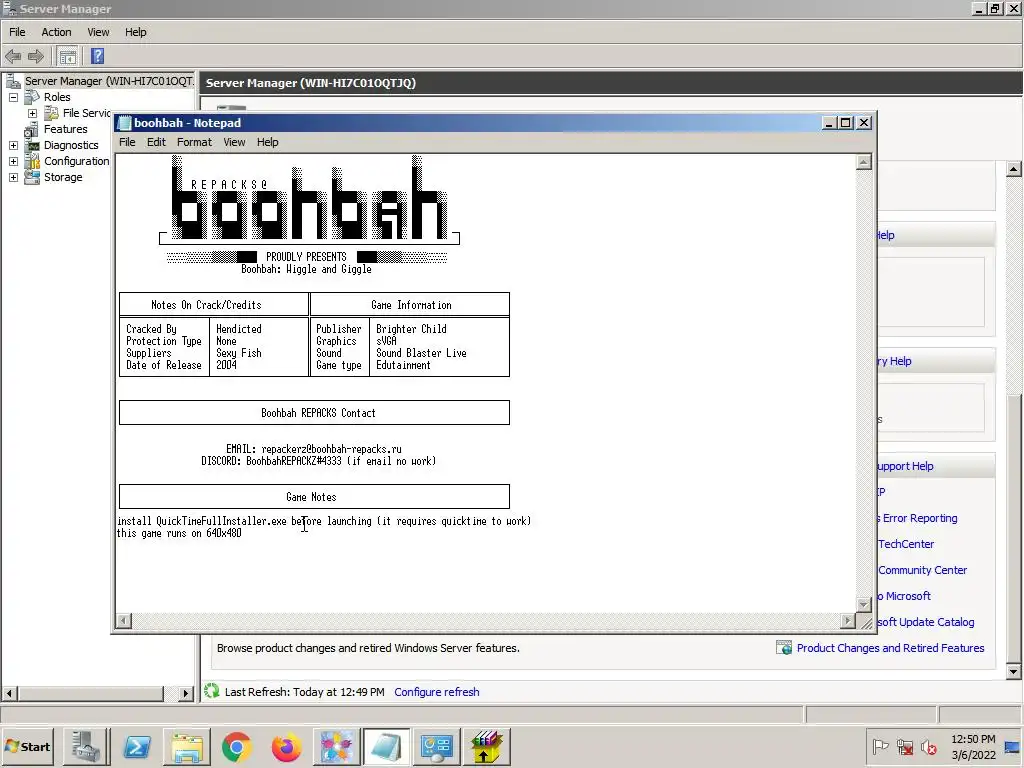
Task: Click the email address line in Notepad
Action: 313,449
